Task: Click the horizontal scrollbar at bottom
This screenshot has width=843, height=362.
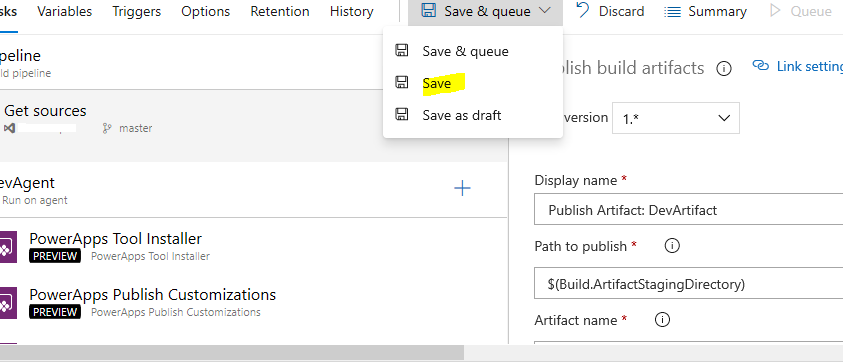Action: tap(232, 352)
